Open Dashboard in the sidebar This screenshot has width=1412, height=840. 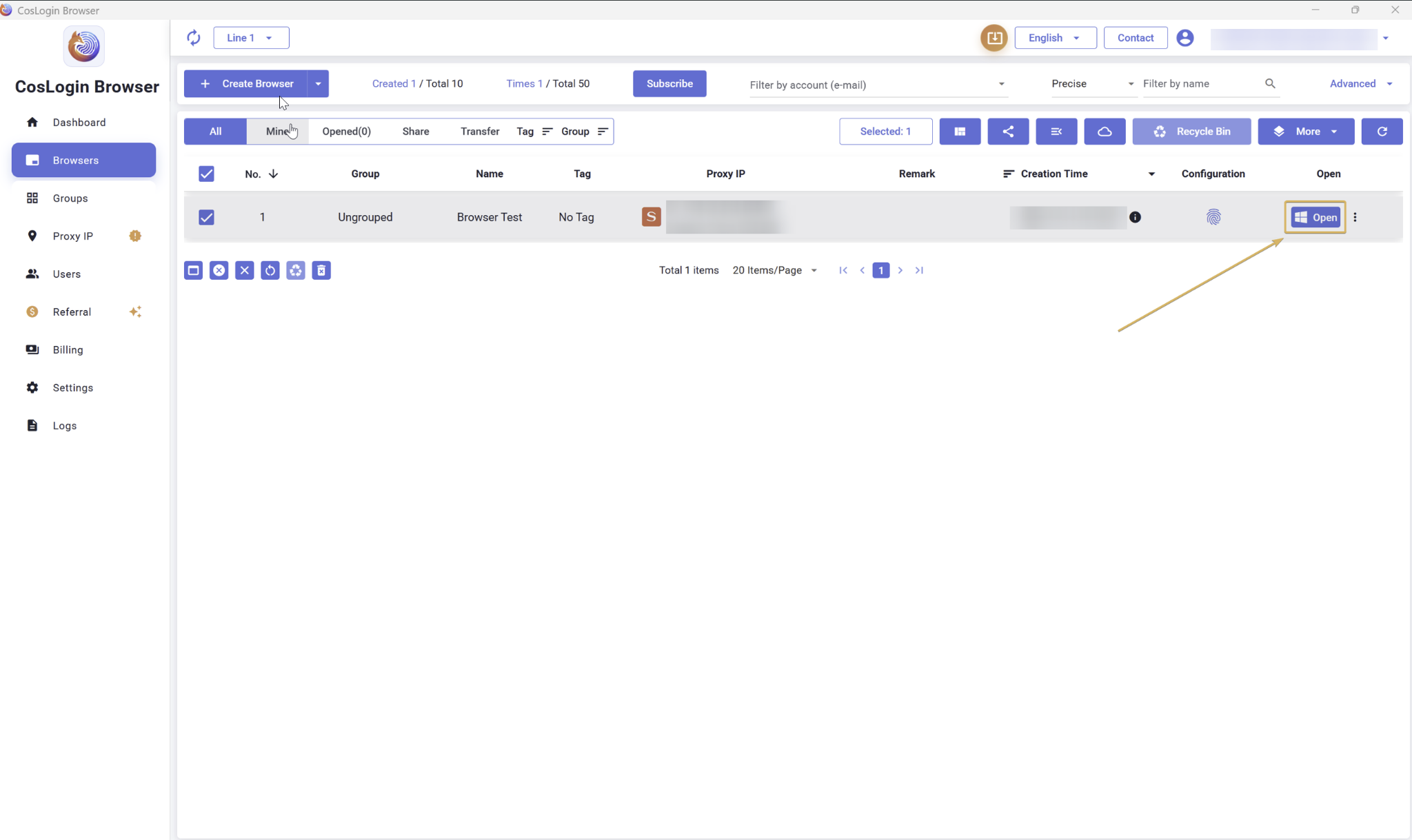[x=83, y=123]
